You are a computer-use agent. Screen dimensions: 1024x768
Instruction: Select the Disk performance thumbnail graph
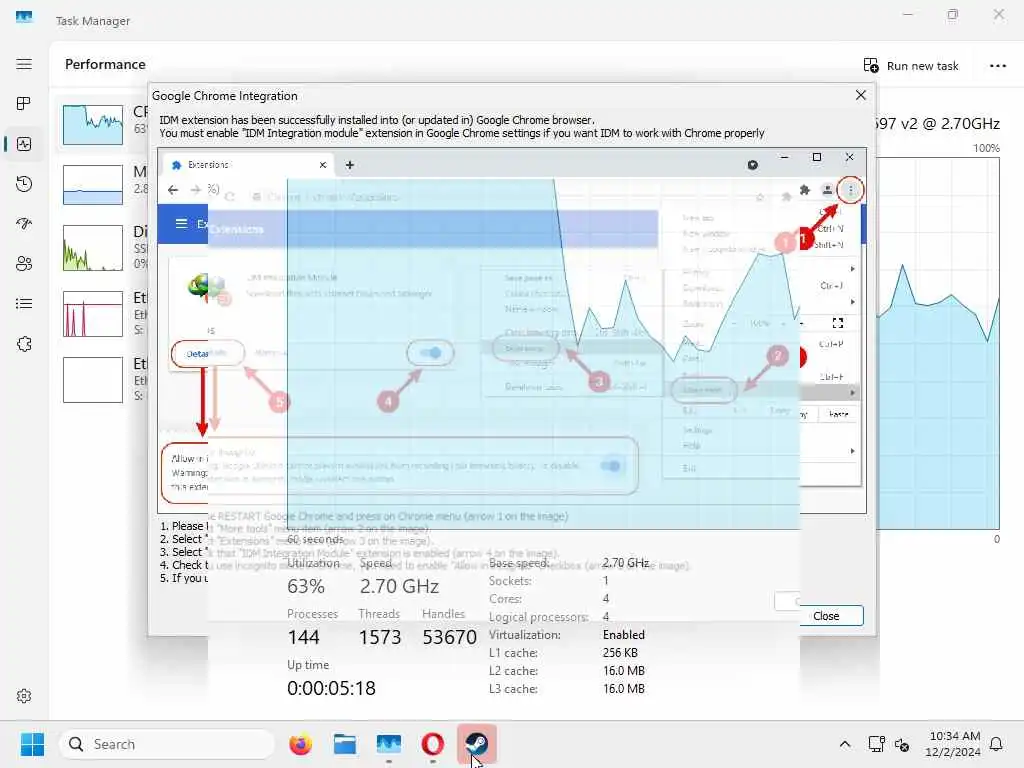coord(93,248)
